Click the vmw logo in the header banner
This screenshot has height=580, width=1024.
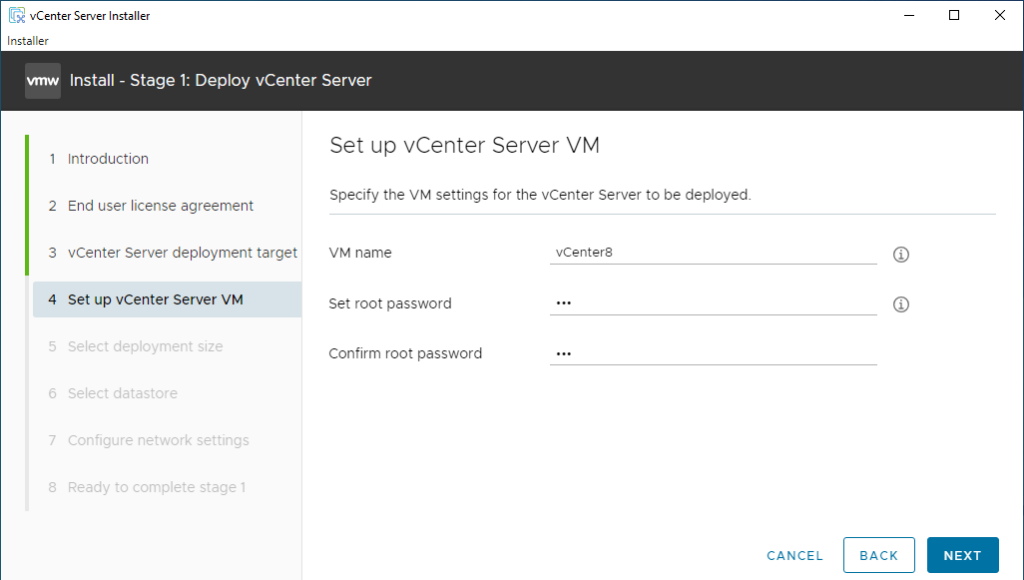42,80
